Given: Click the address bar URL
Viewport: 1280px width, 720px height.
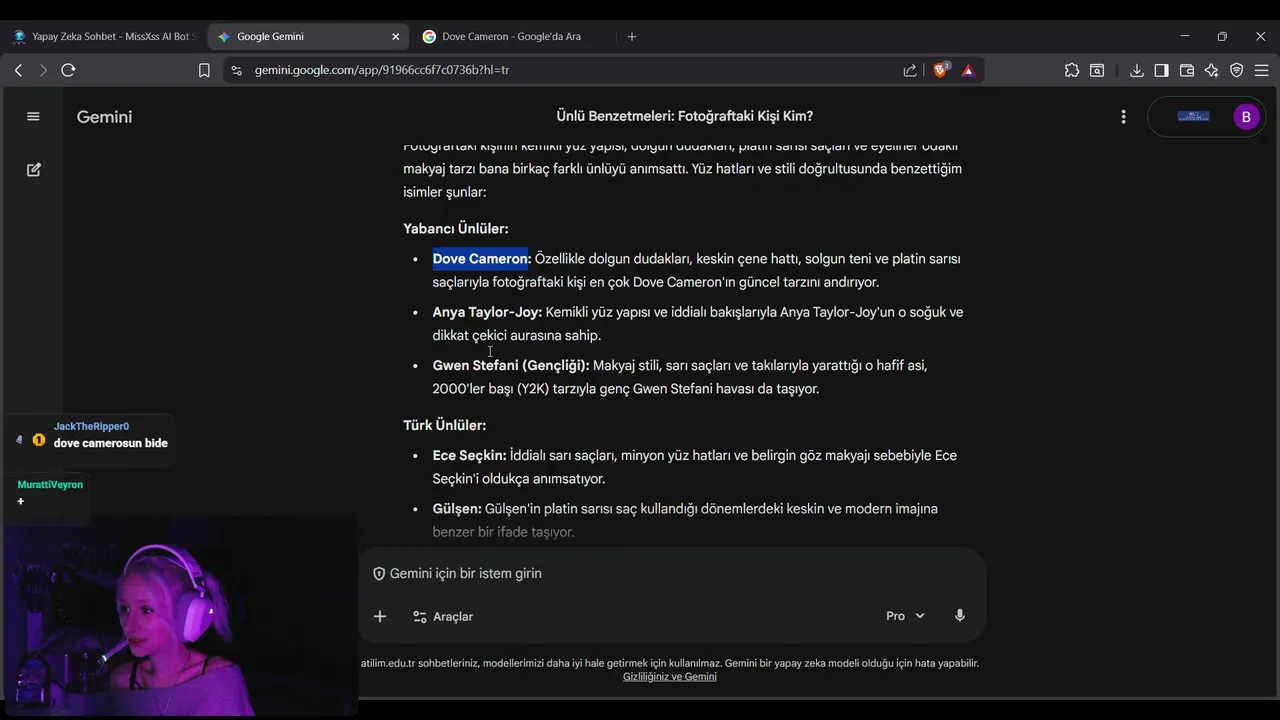Looking at the screenshot, I should click(x=382, y=70).
